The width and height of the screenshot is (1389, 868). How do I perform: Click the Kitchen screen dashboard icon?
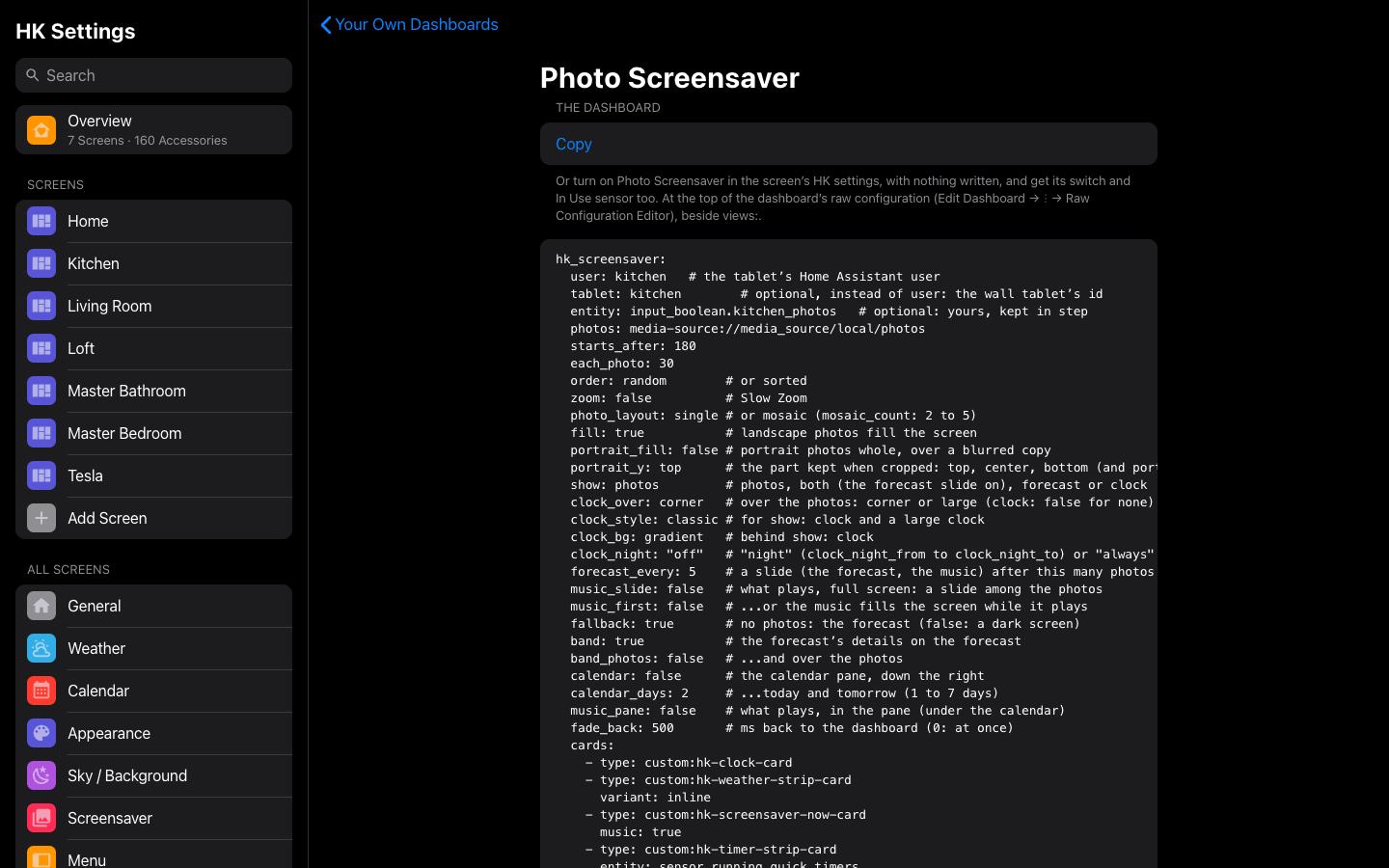click(x=41, y=263)
